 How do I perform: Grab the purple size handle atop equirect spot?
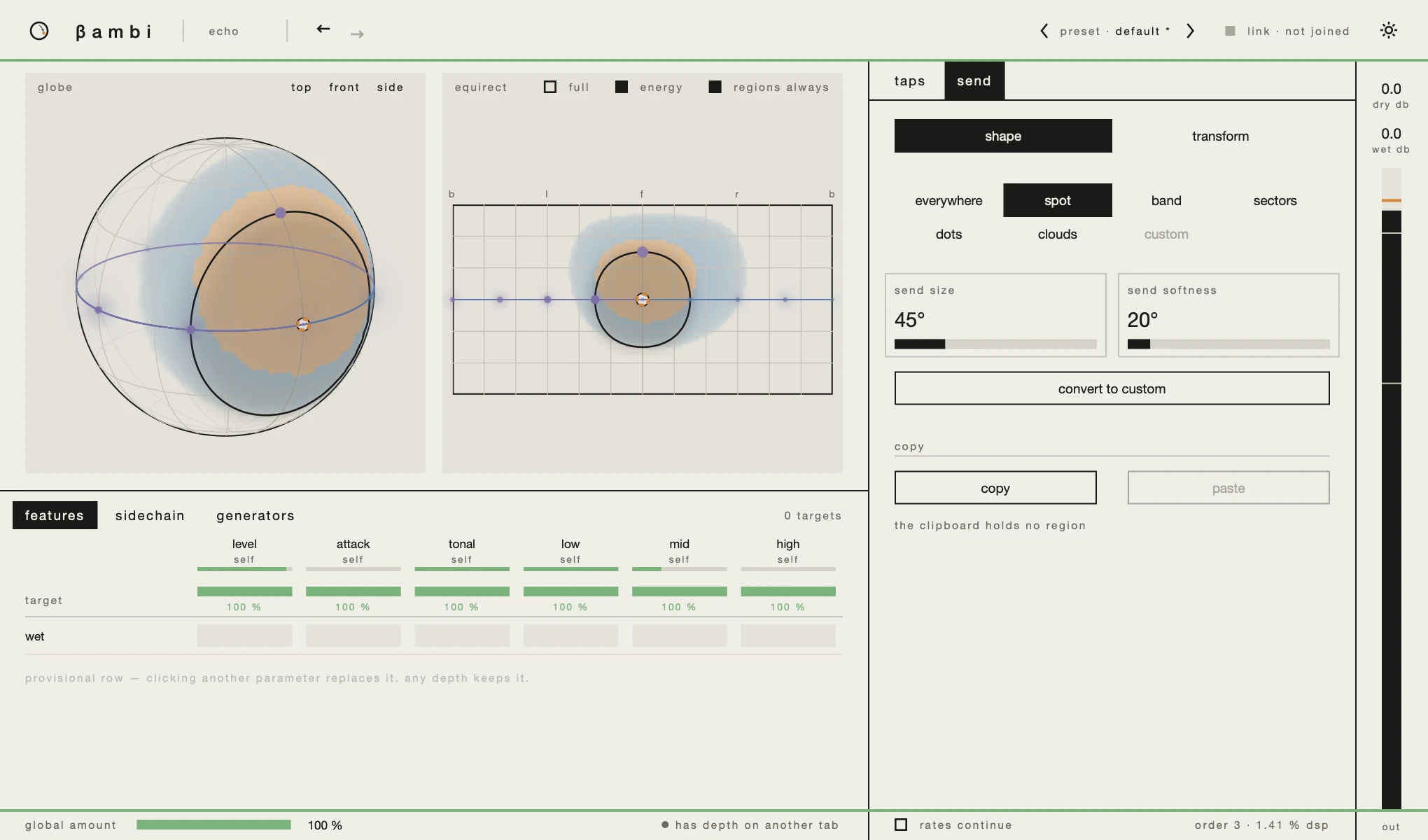tap(643, 252)
